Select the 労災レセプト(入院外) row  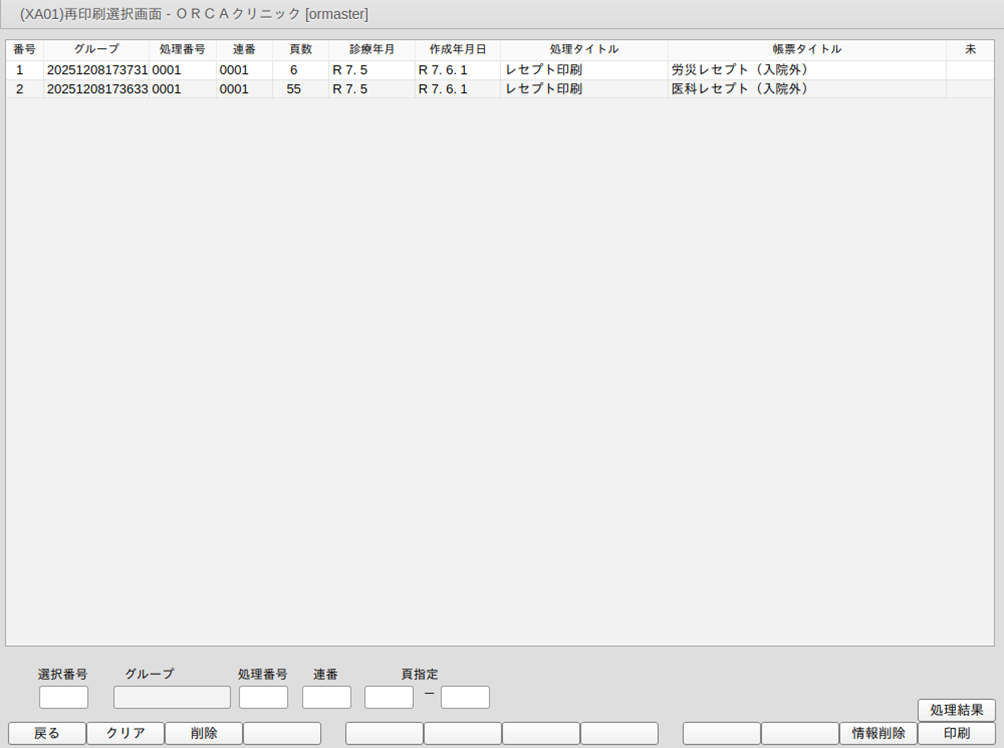(739, 70)
